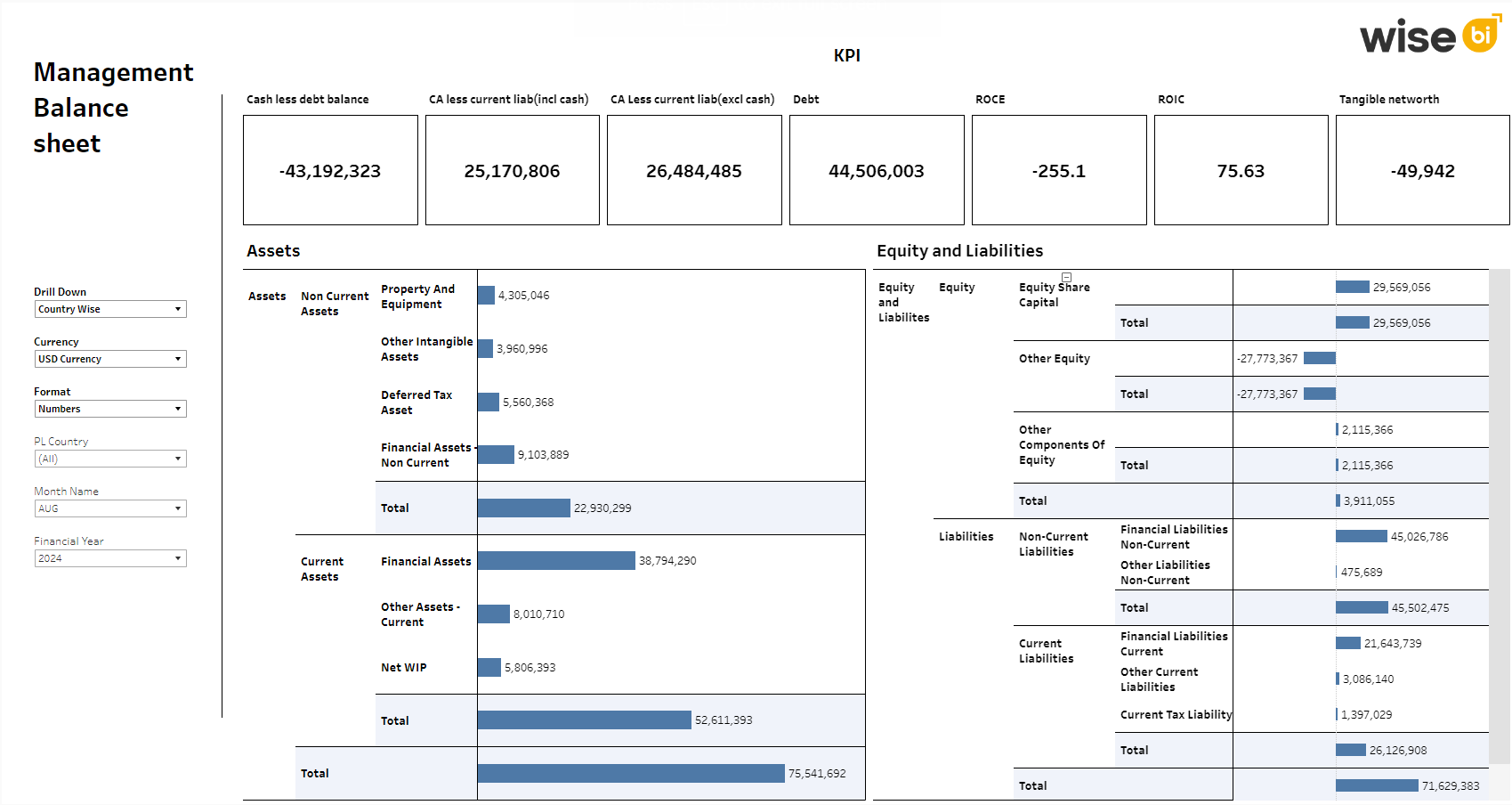1512x805 pixels.
Task: Select the ROCE KPI value
Action: coord(1058,170)
